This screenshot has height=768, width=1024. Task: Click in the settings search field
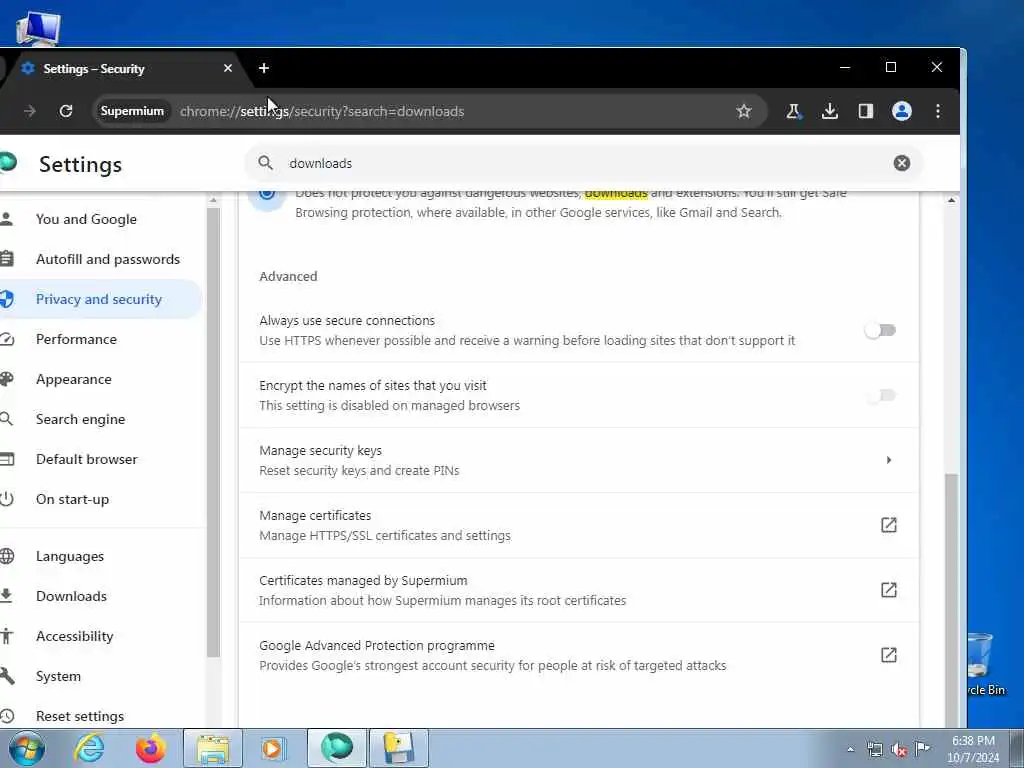pyautogui.click(x=583, y=163)
